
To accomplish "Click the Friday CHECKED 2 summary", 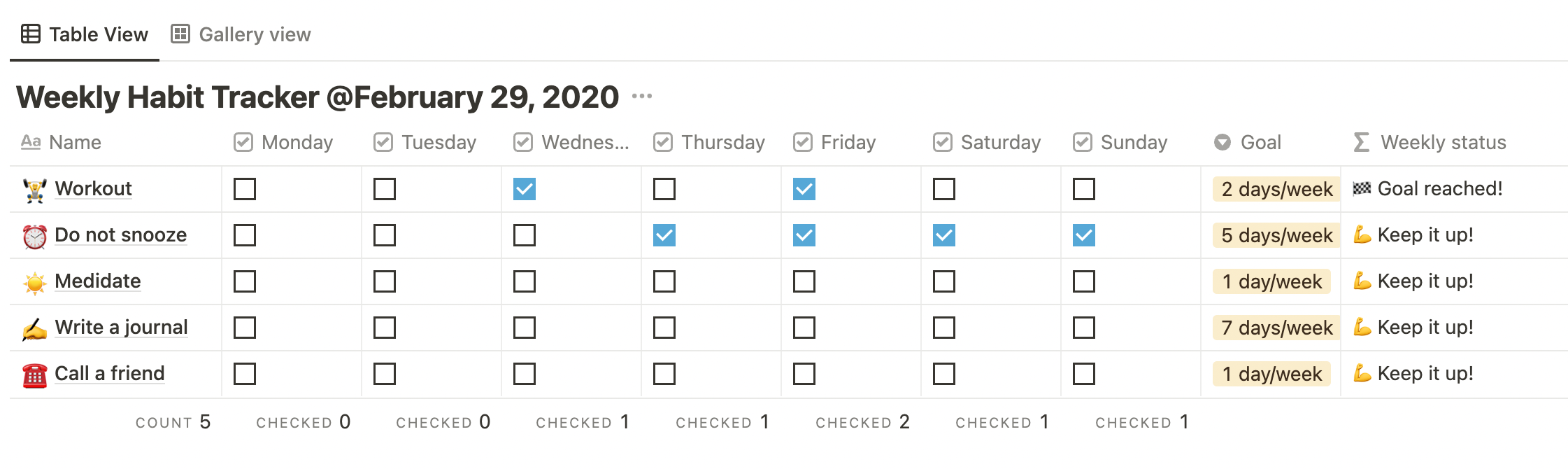I will (862, 422).
